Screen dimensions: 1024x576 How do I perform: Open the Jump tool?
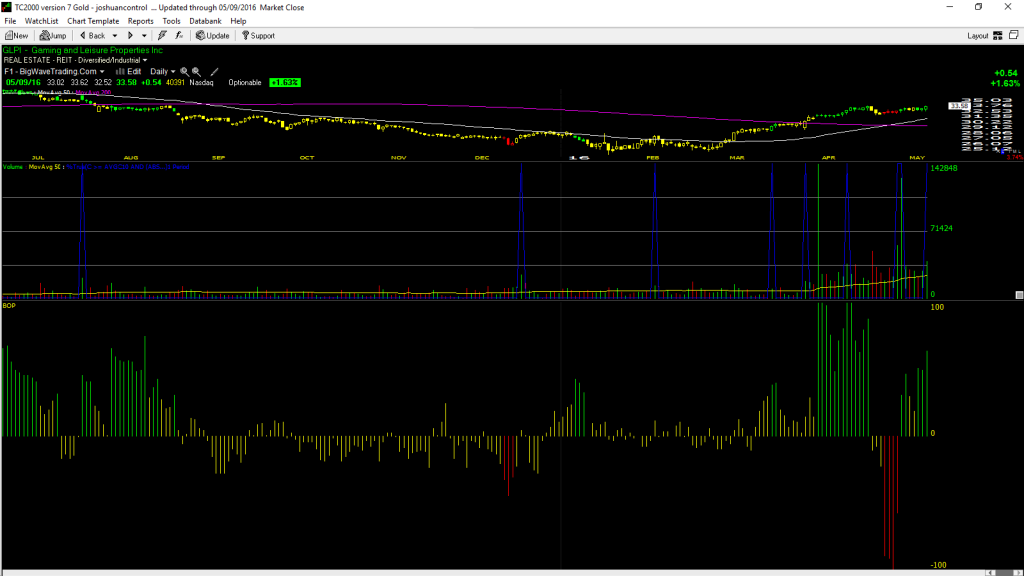[x=53, y=36]
